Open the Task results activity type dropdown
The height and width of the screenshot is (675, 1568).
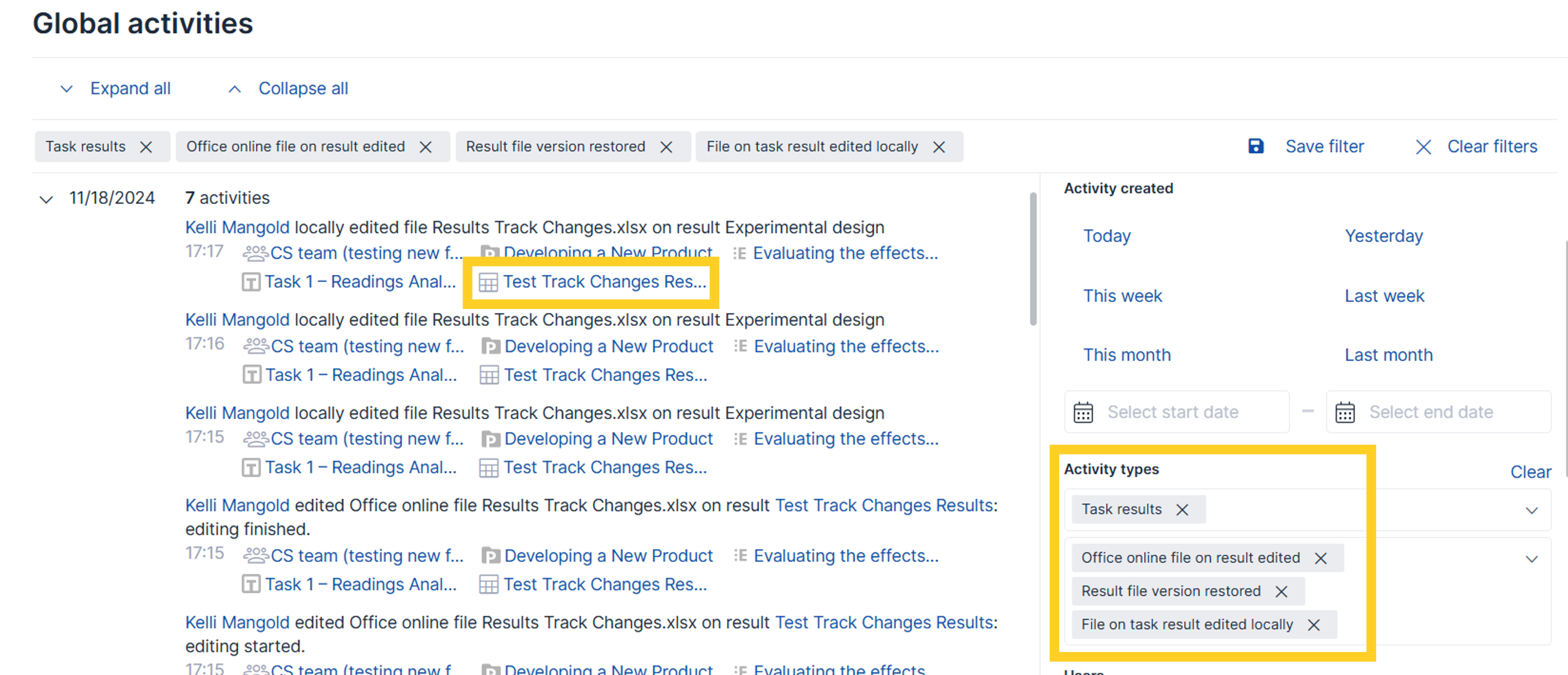click(x=1532, y=510)
